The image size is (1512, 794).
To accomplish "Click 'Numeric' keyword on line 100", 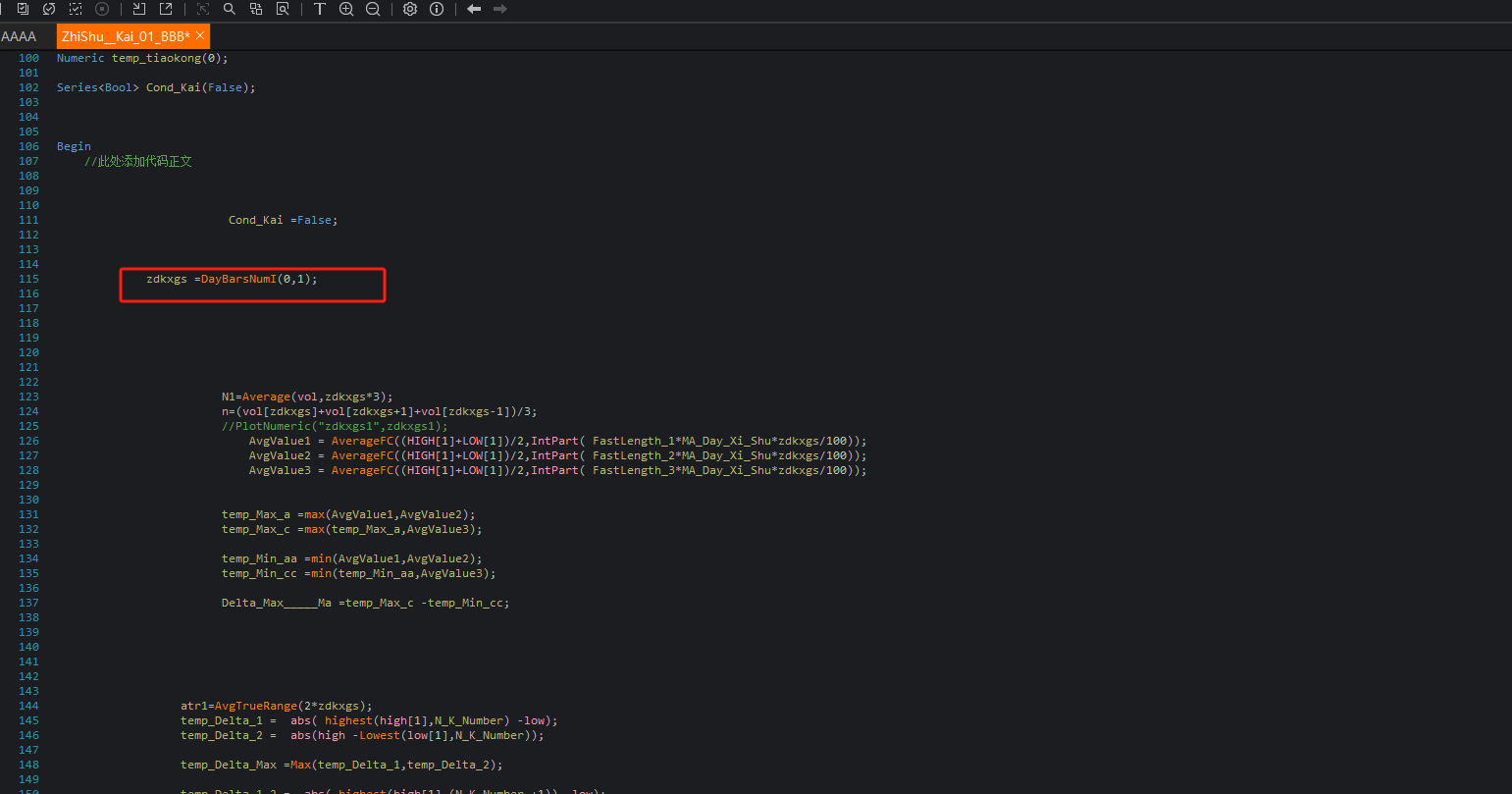I will click(80, 58).
